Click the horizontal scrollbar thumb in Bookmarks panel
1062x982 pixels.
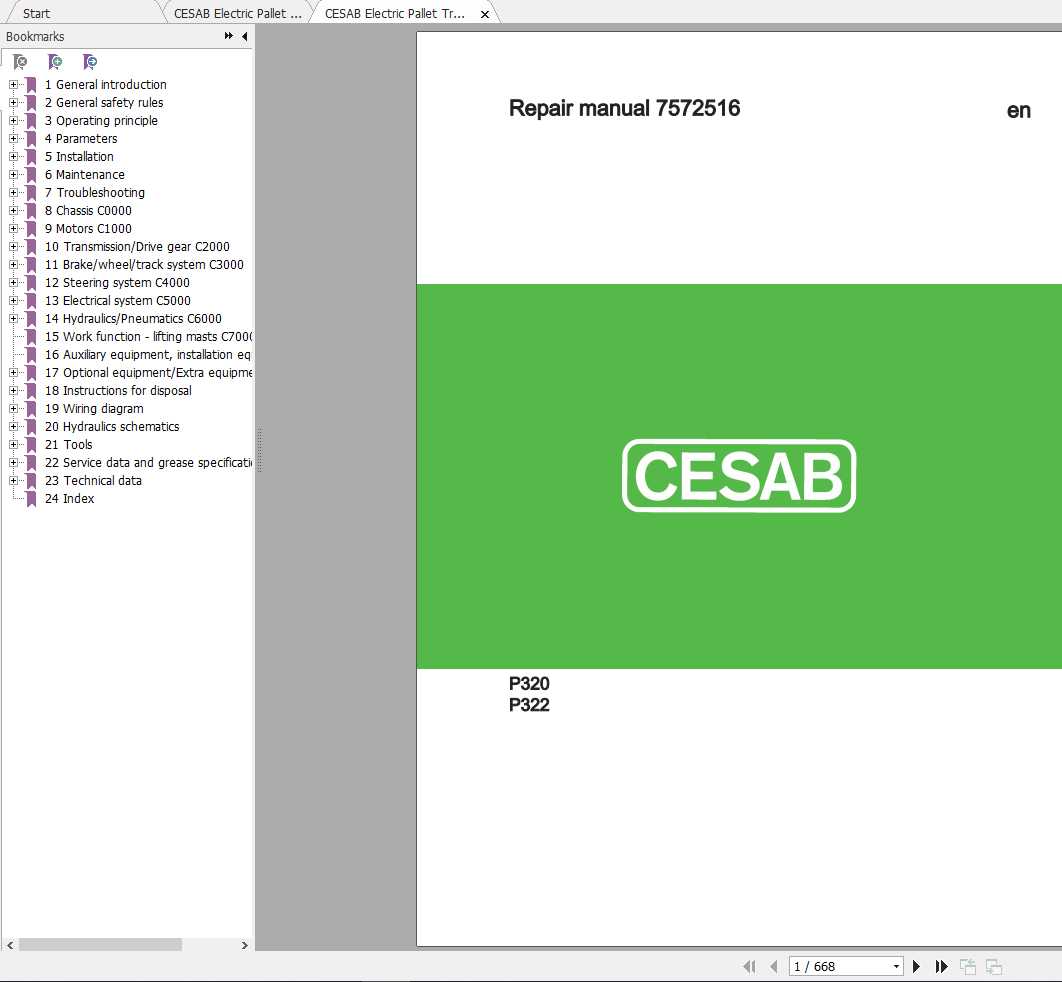point(100,945)
